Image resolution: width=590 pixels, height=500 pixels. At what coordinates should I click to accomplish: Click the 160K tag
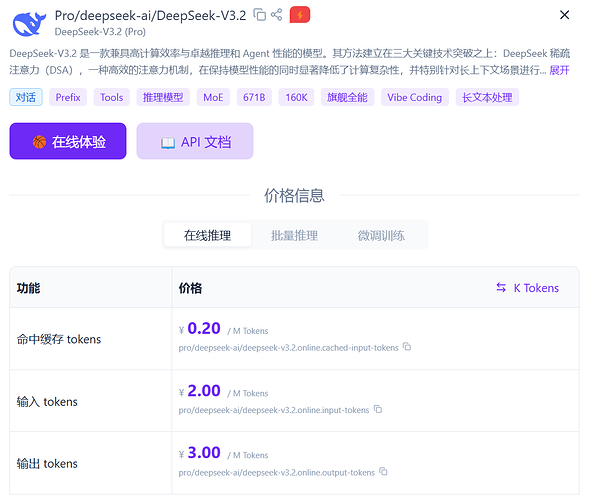296,97
